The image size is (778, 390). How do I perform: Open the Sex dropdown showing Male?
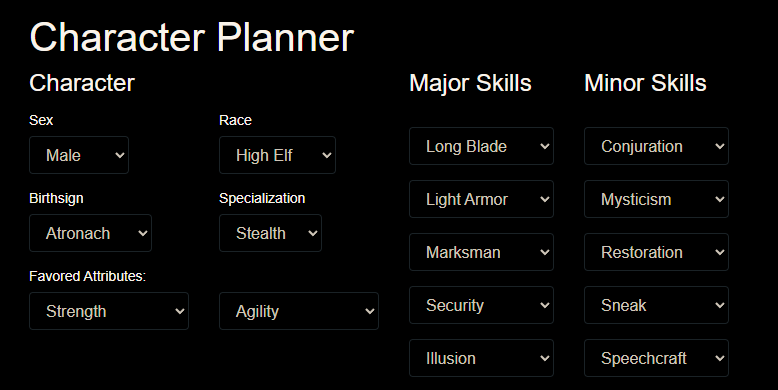79,155
